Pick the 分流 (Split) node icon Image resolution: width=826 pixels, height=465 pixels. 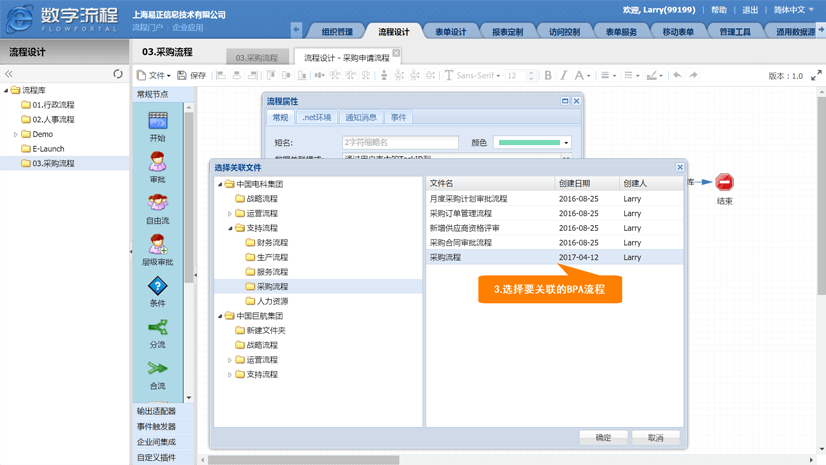(157, 328)
